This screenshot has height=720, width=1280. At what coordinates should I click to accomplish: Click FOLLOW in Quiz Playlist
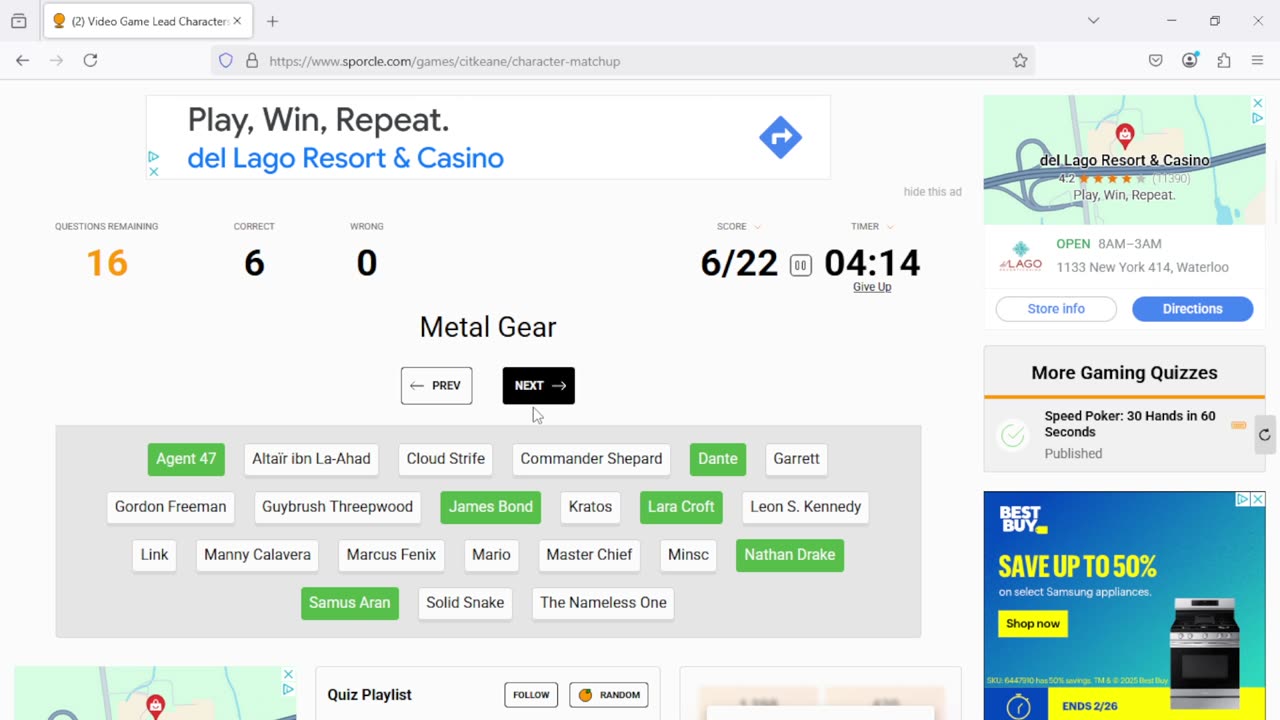(531, 695)
